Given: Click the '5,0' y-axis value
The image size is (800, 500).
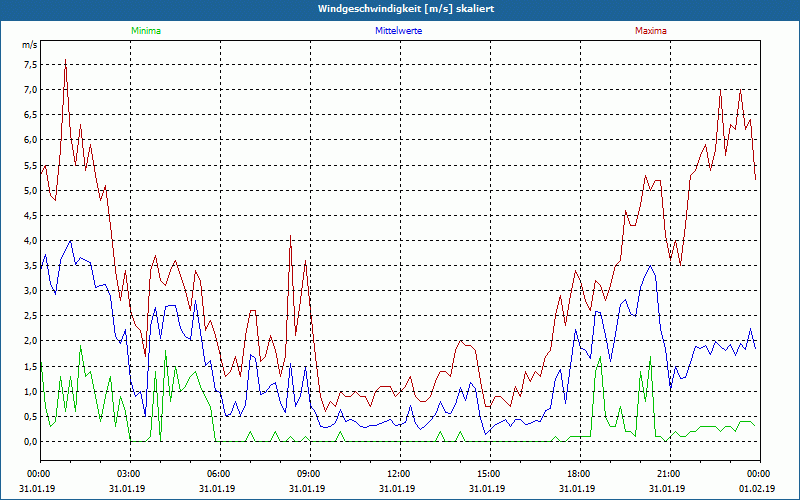Looking at the screenshot, I should pos(30,190).
